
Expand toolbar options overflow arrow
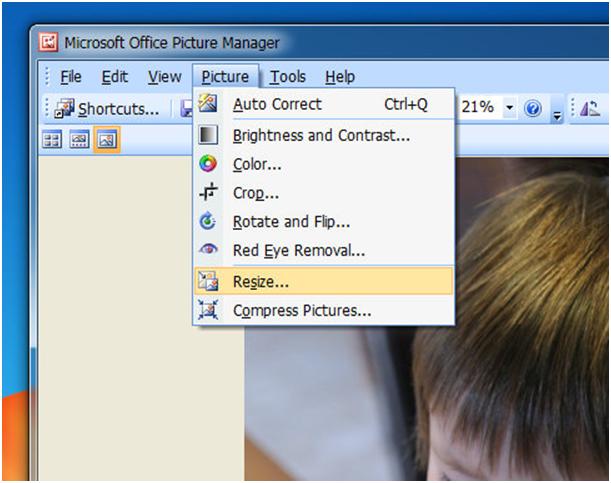pyautogui.click(x=557, y=115)
